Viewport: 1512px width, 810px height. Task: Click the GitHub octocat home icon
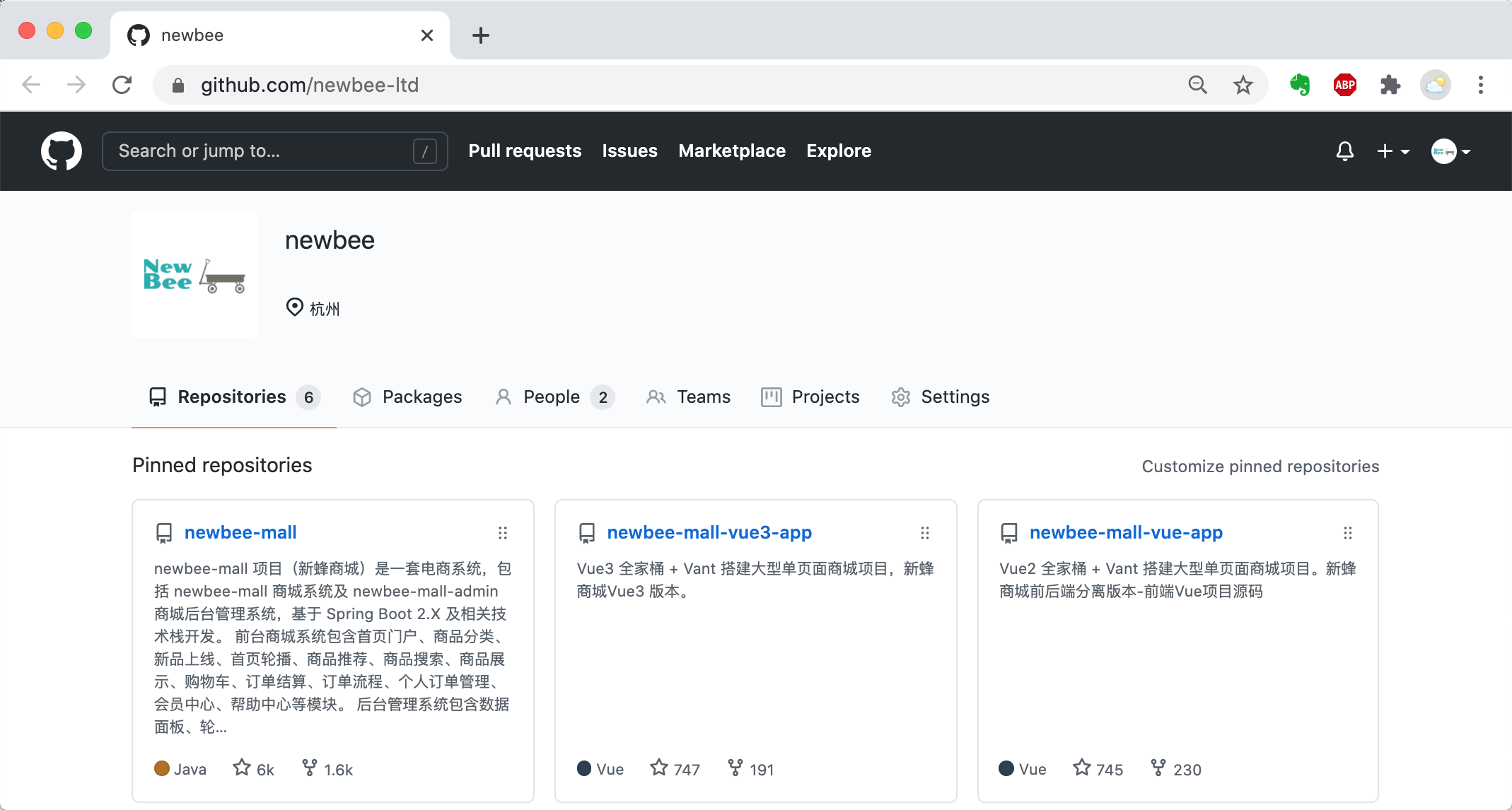64,151
